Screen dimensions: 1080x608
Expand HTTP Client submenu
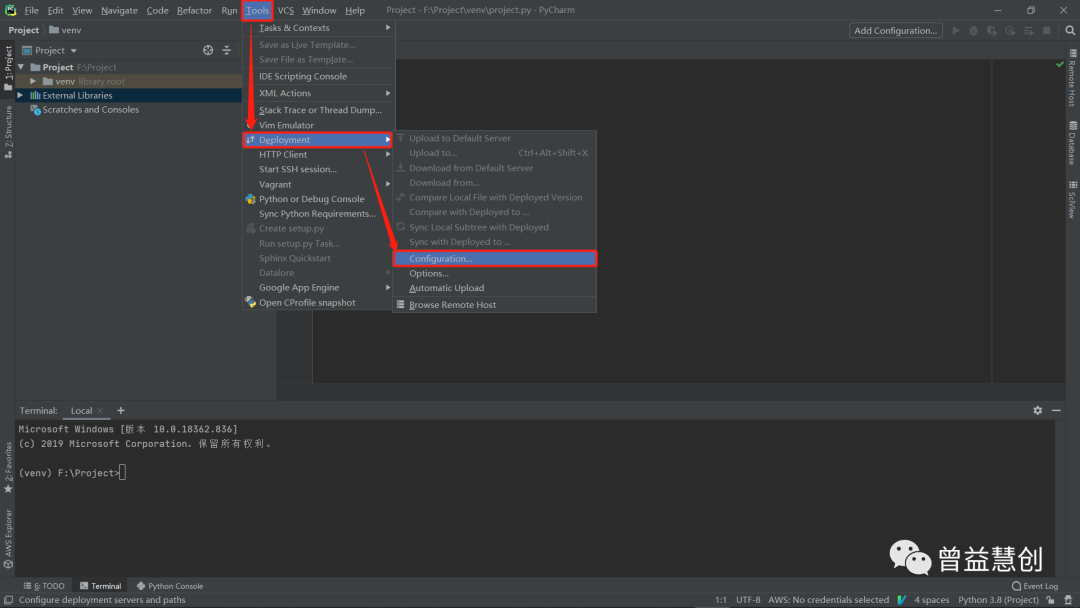coord(319,154)
